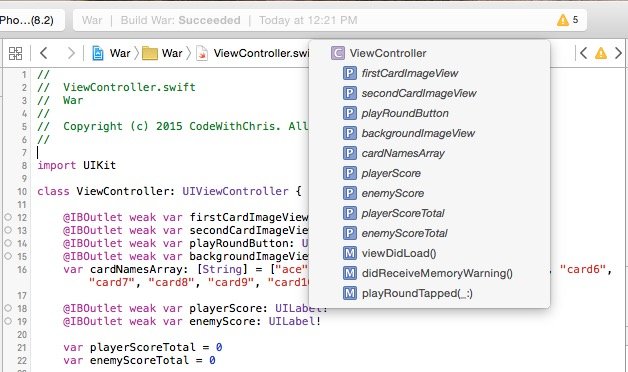The height and width of the screenshot is (372, 628).
Task: Open the War folder jump bar segment
Action: [x=162, y=53]
